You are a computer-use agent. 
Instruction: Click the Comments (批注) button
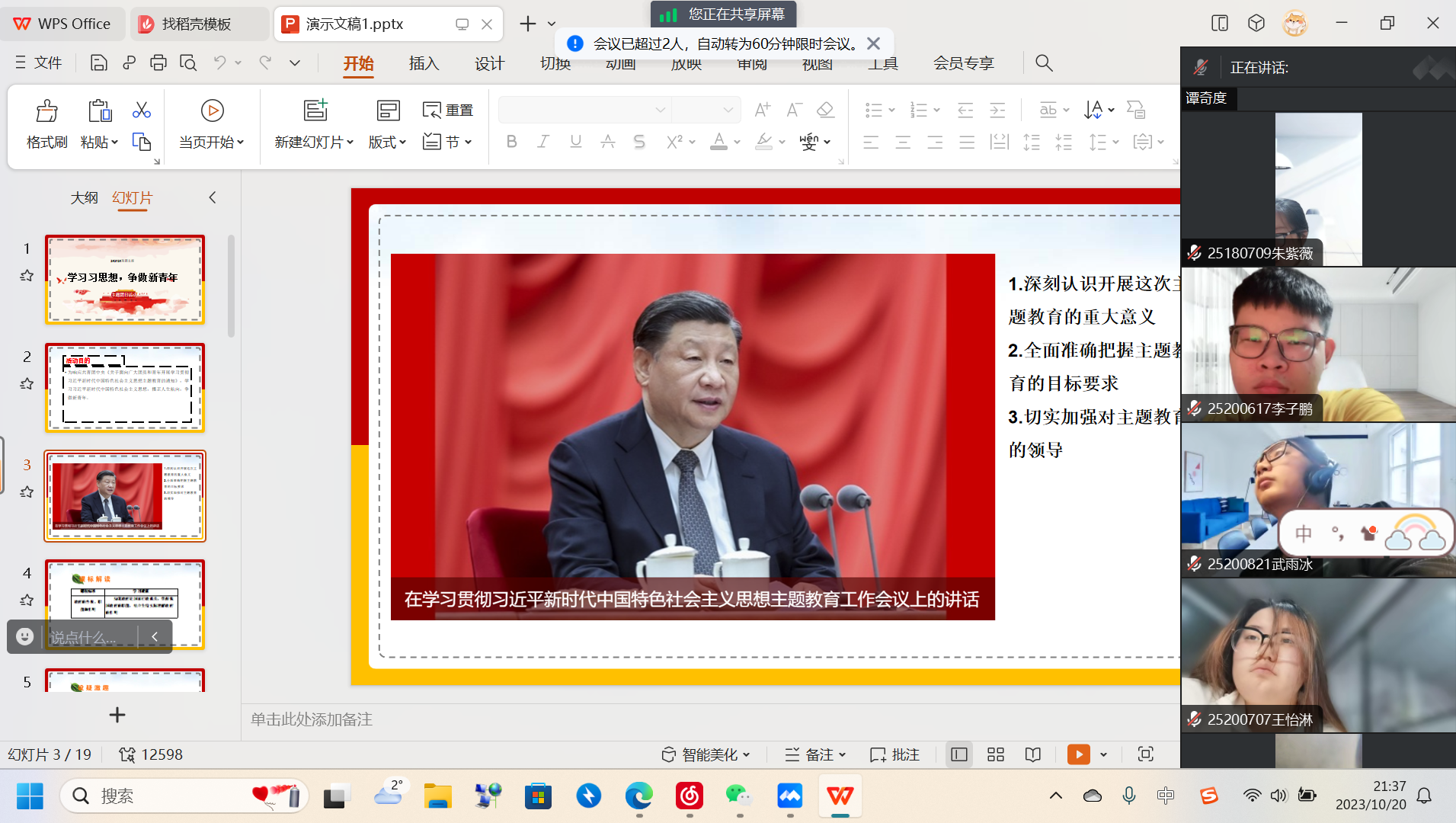pos(895,754)
